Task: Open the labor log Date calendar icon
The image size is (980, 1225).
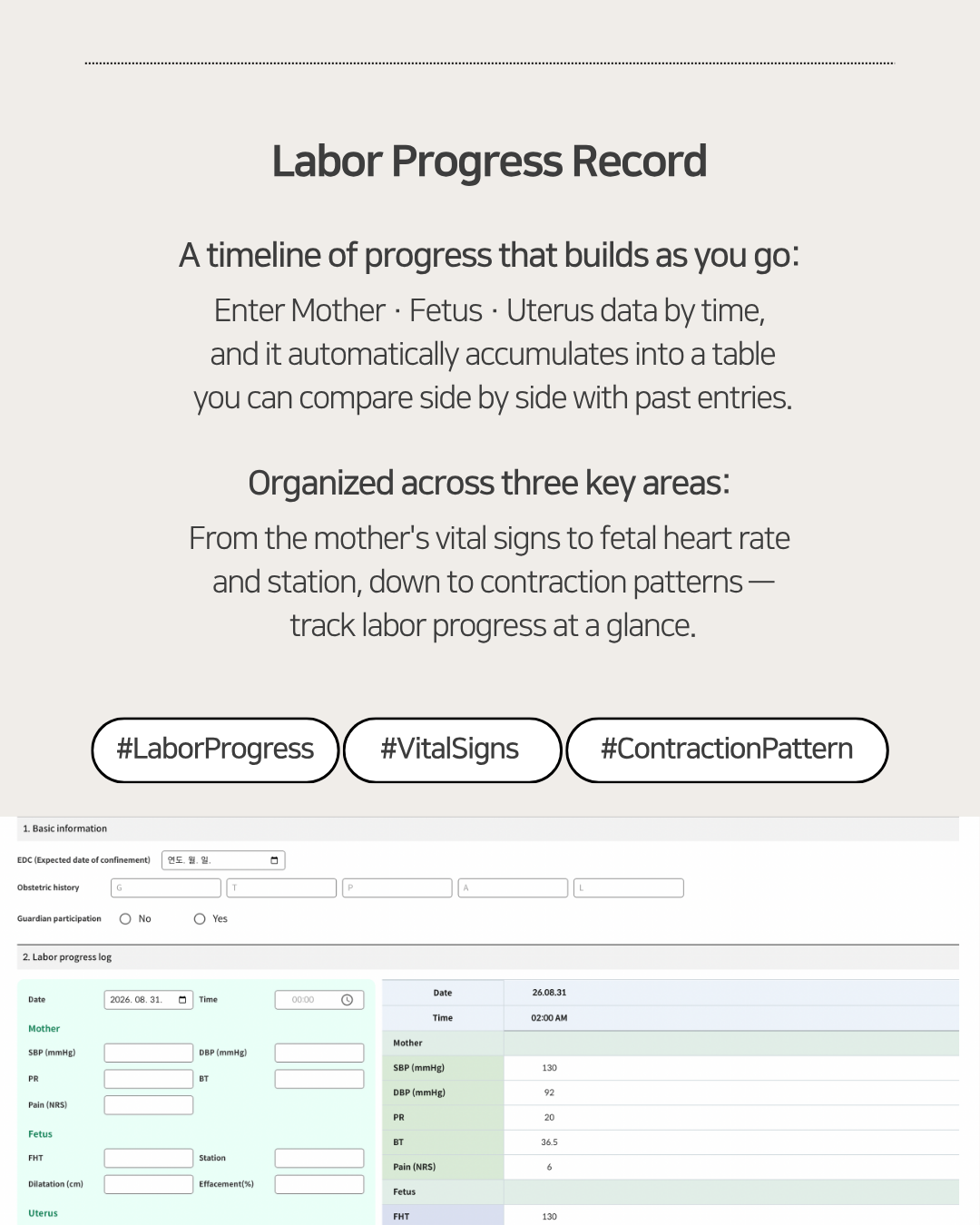Action: (x=182, y=1000)
